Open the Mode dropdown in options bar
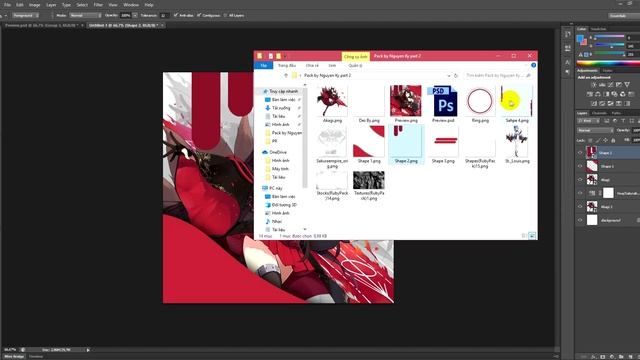The width and height of the screenshot is (640, 360). [85, 15]
